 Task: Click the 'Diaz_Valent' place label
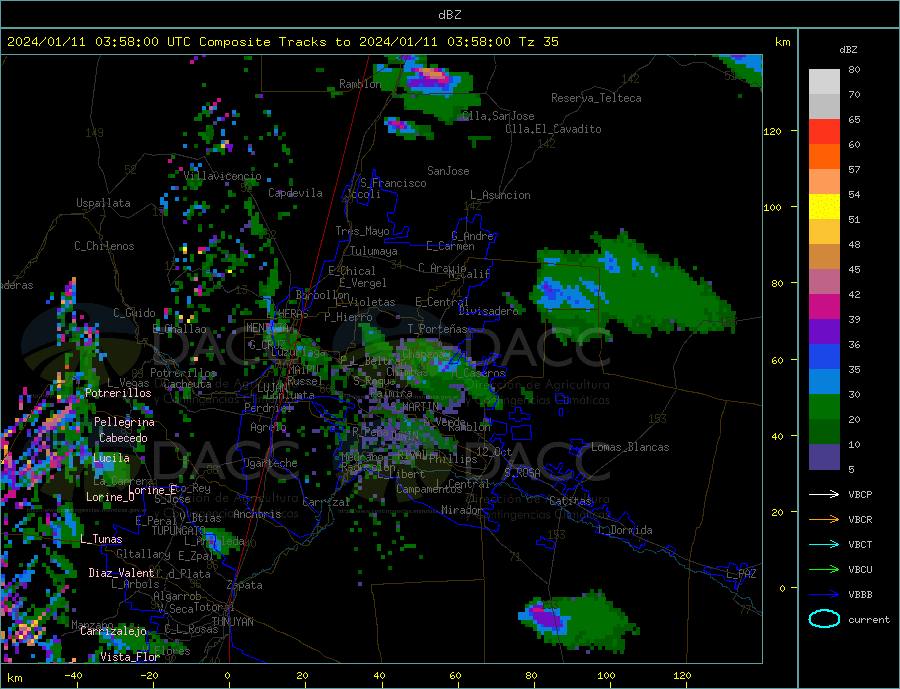[121, 573]
